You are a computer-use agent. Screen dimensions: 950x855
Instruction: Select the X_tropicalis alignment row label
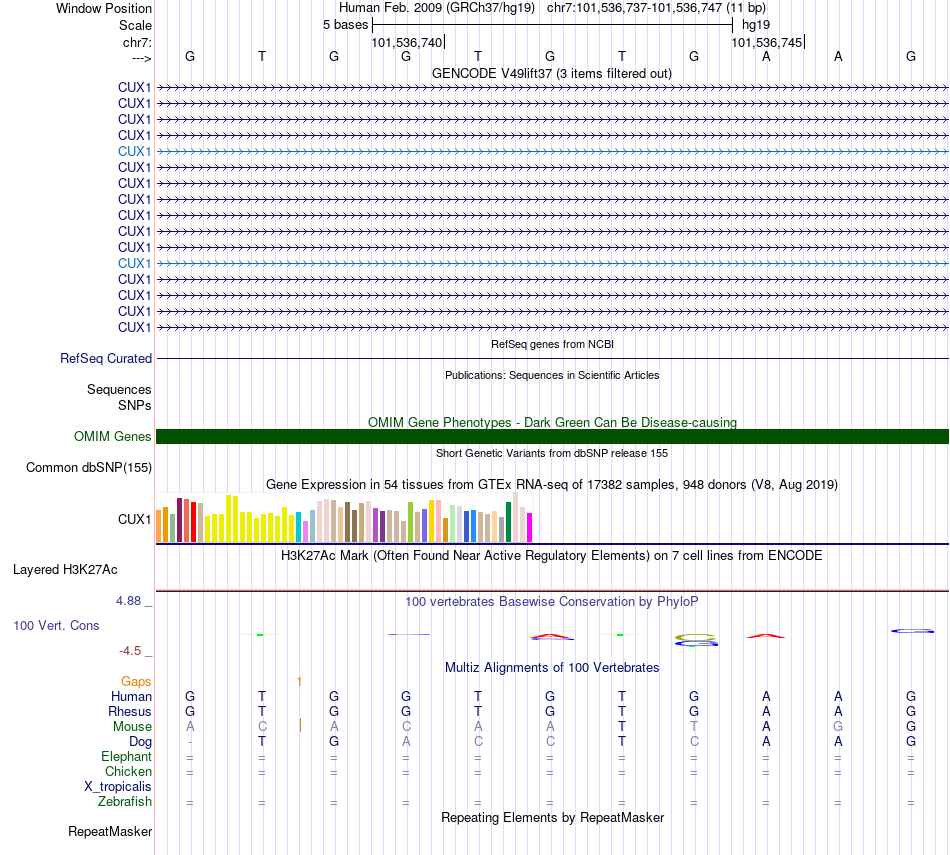tap(118, 787)
